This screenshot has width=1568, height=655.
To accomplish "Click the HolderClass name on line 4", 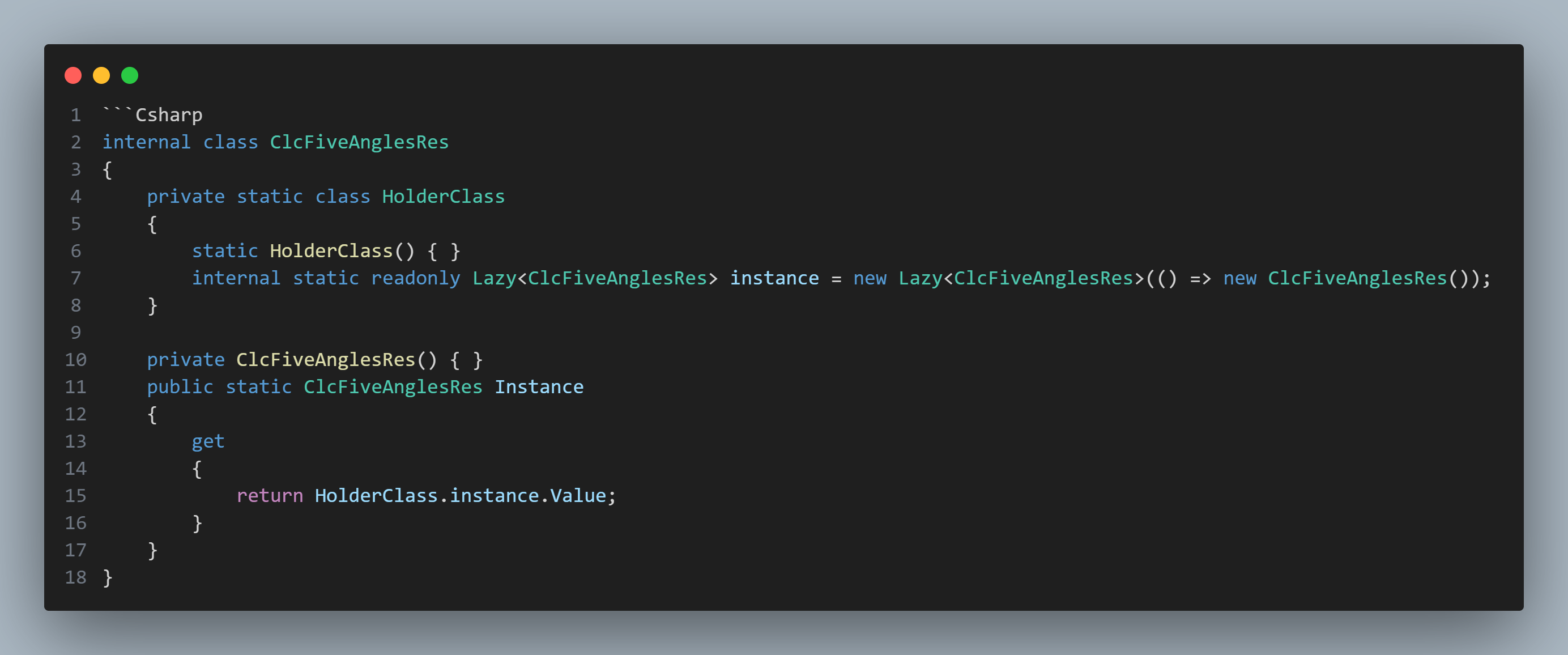I will tap(443, 196).
